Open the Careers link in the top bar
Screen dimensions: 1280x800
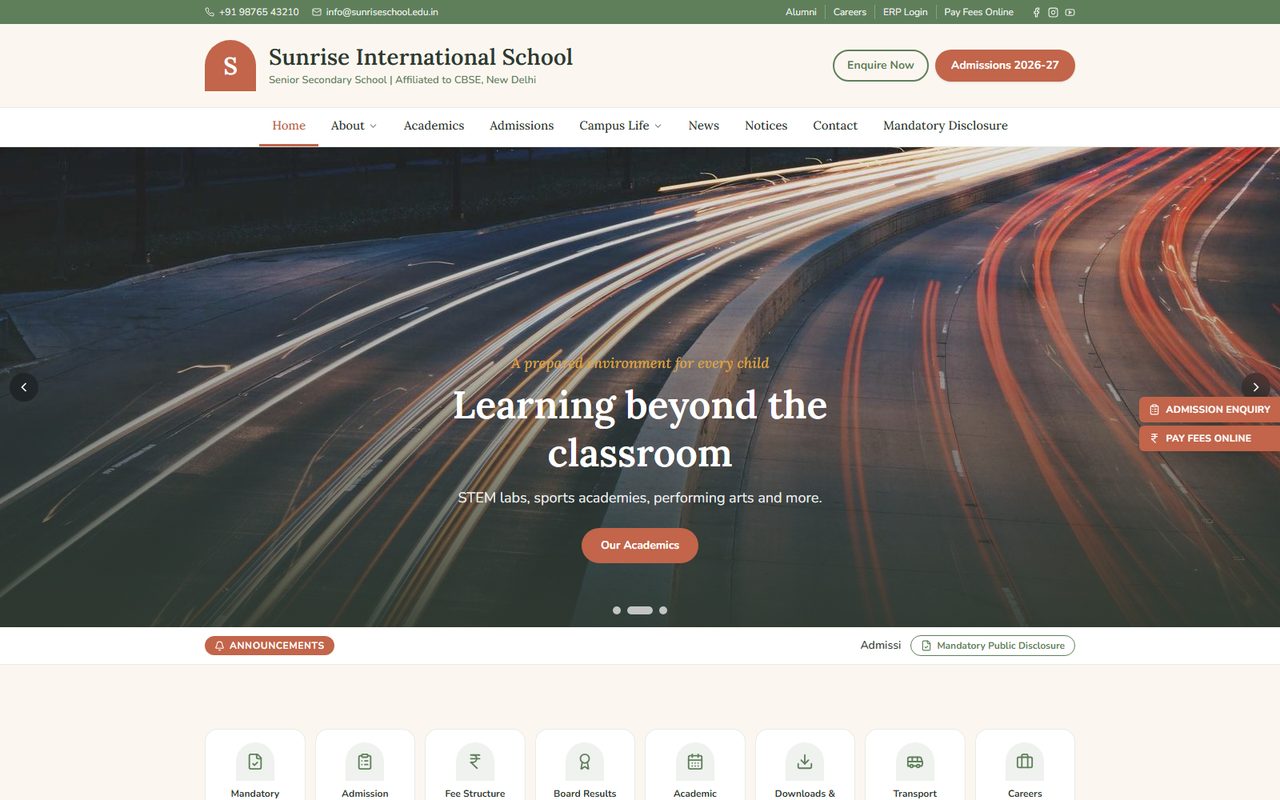[x=850, y=12]
